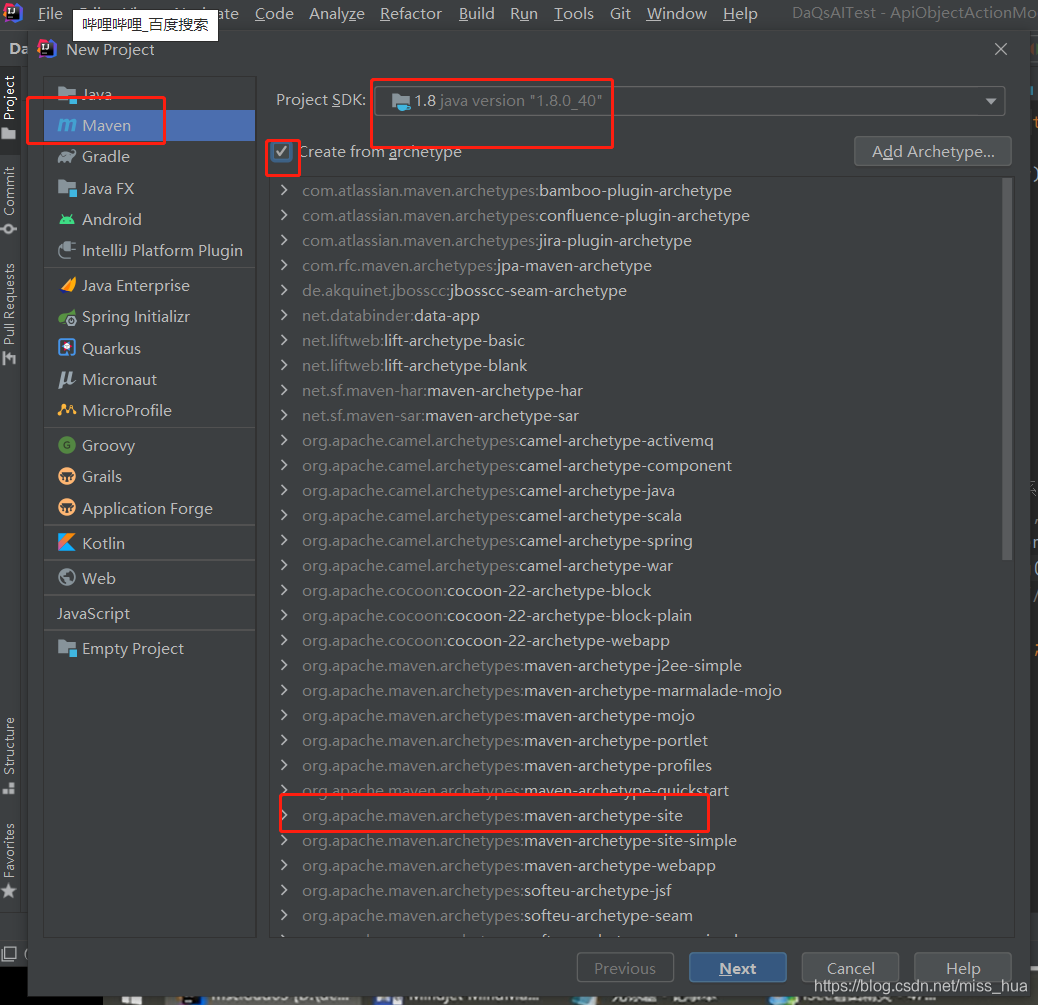Select the lift-archetype-basic archetype
Screen dimensions: 1038x1005
click(413, 340)
